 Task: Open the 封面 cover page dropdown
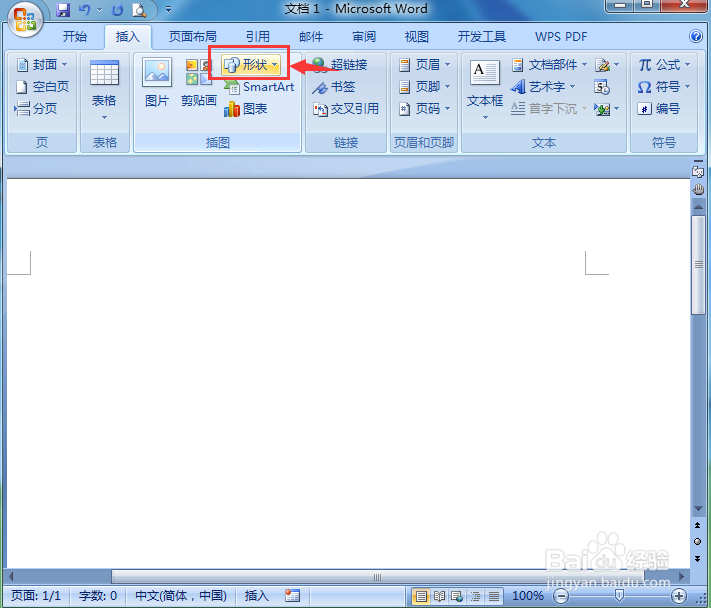42,64
